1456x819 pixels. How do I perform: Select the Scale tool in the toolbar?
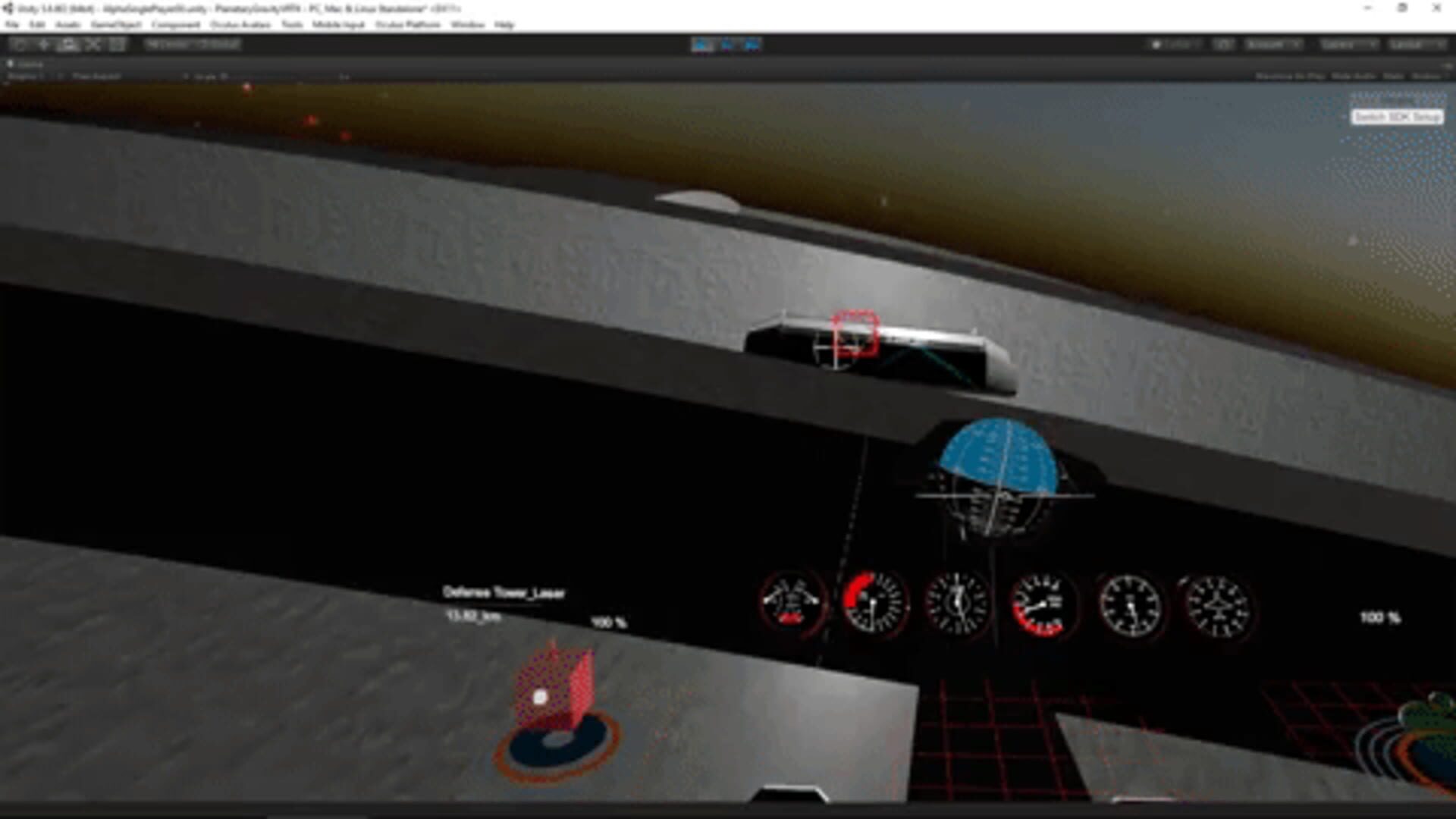(x=93, y=45)
